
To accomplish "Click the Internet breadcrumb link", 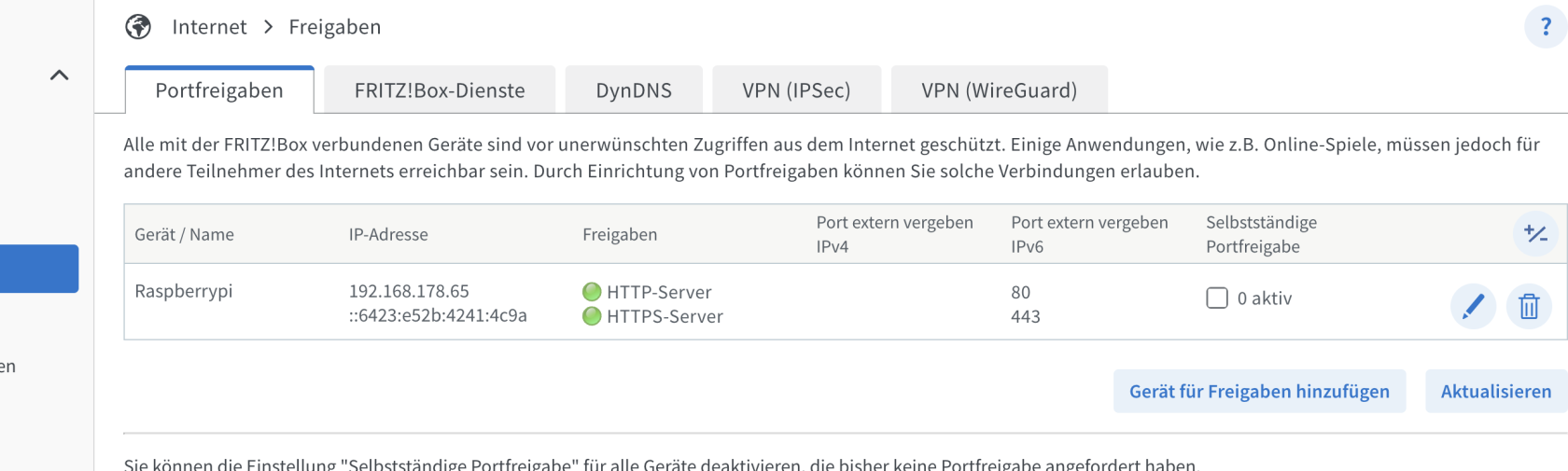I will coord(209,27).
